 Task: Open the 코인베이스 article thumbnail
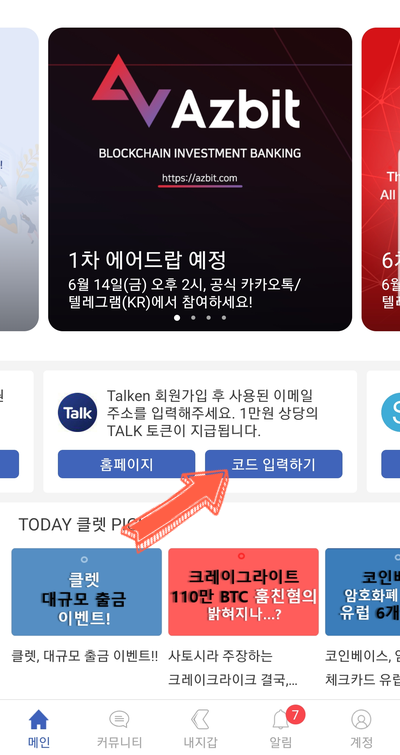click(x=362, y=592)
